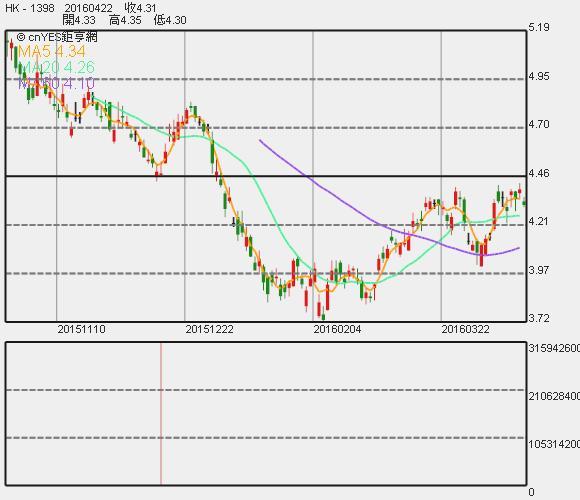The height and width of the screenshot is (500, 580).
Task: Select the 20151222 date label
Action: tap(209, 329)
